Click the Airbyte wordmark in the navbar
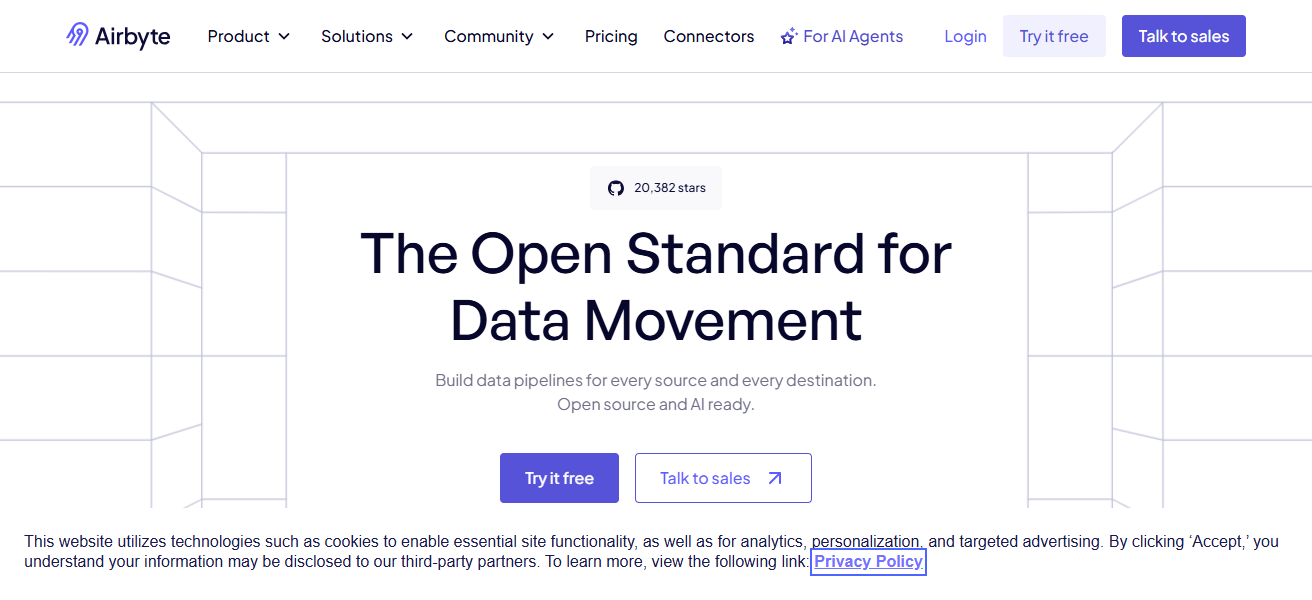 (x=132, y=36)
